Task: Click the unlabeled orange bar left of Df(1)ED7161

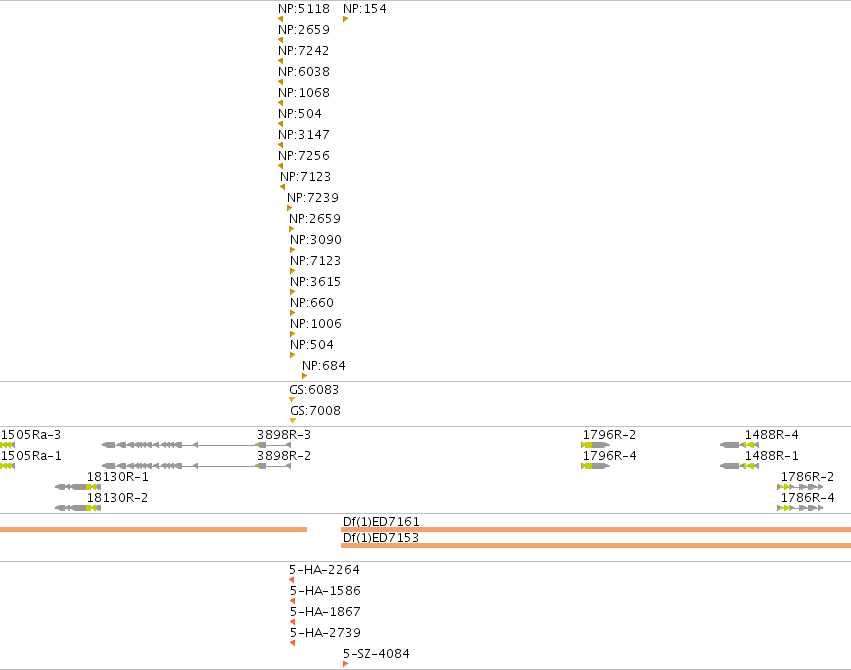Action: pyautogui.click(x=154, y=529)
